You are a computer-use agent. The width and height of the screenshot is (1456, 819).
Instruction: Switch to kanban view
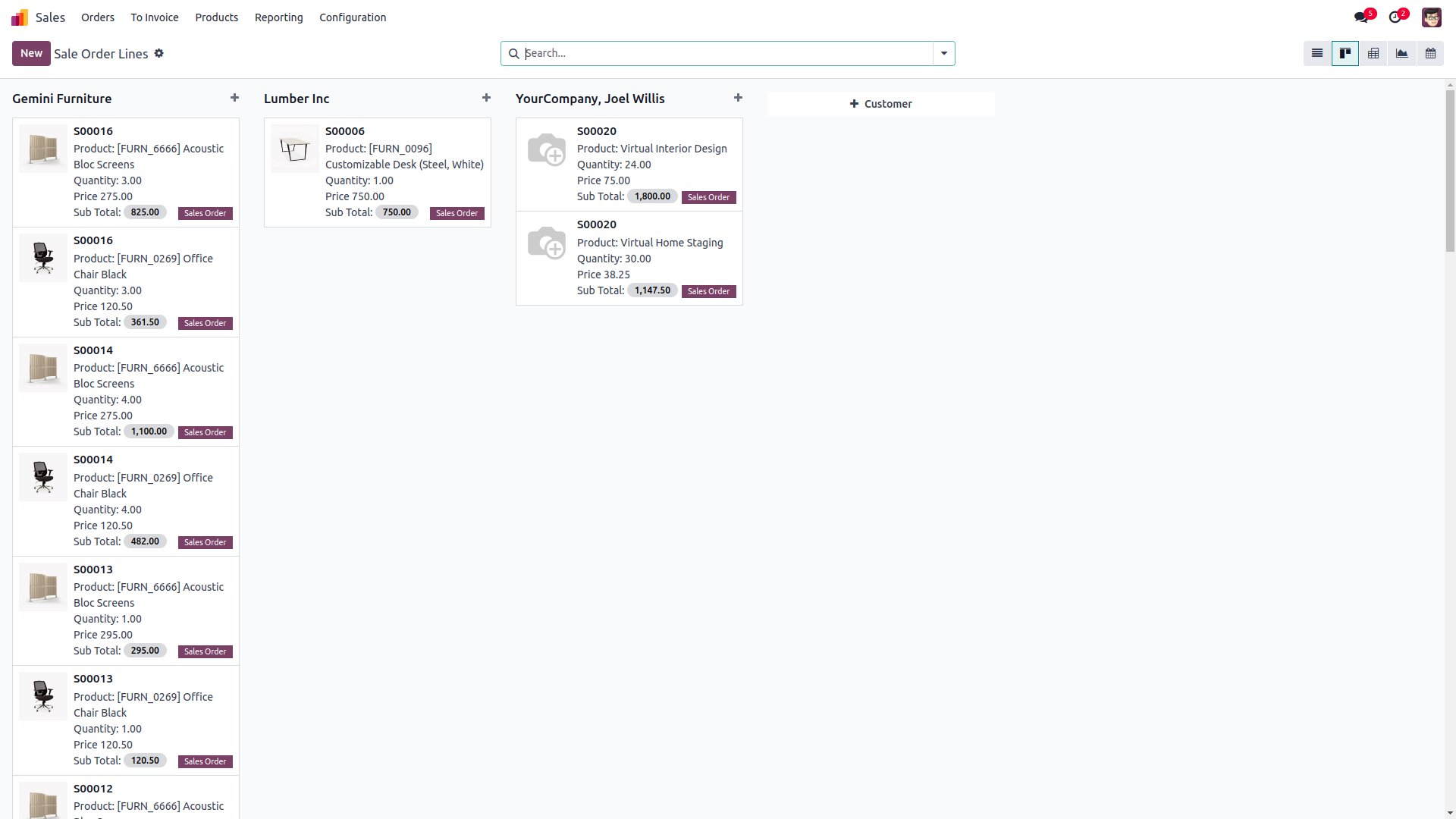coord(1345,53)
